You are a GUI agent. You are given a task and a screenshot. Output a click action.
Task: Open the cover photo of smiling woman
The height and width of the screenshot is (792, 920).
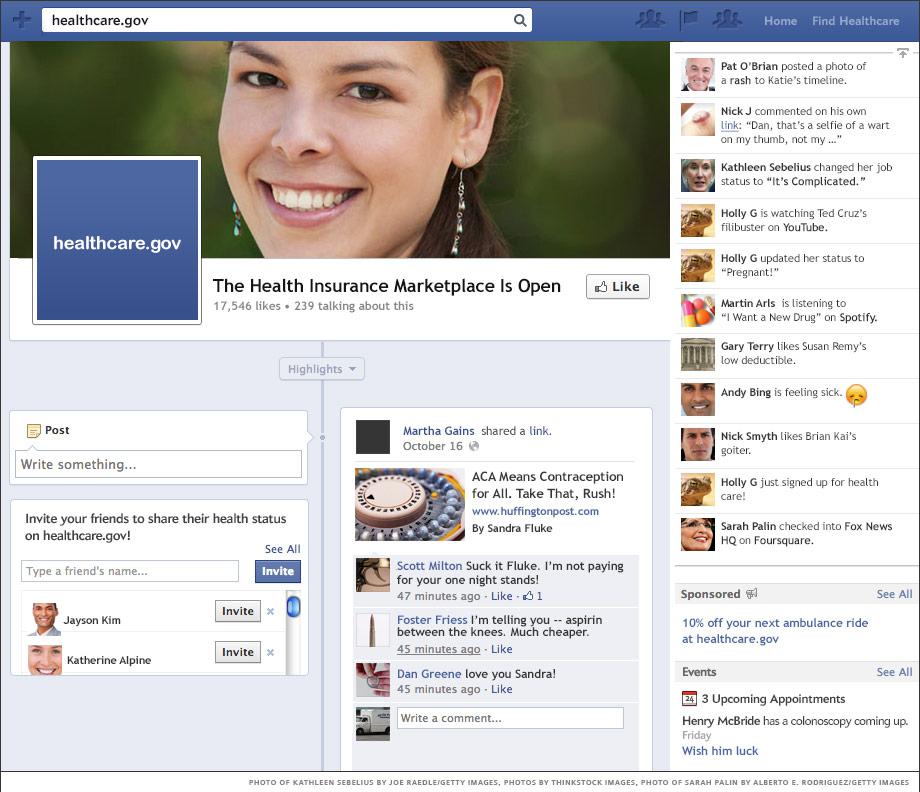pos(340,150)
